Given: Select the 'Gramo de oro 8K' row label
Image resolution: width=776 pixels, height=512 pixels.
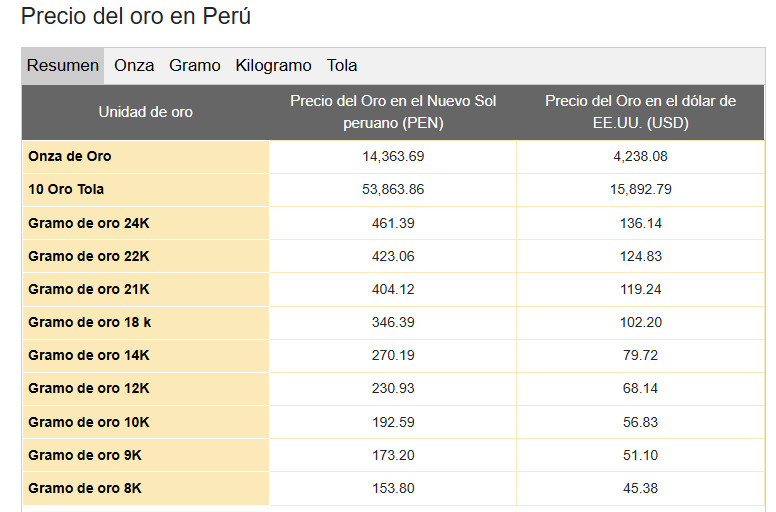Looking at the screenshot, I should tap(85, 488).
